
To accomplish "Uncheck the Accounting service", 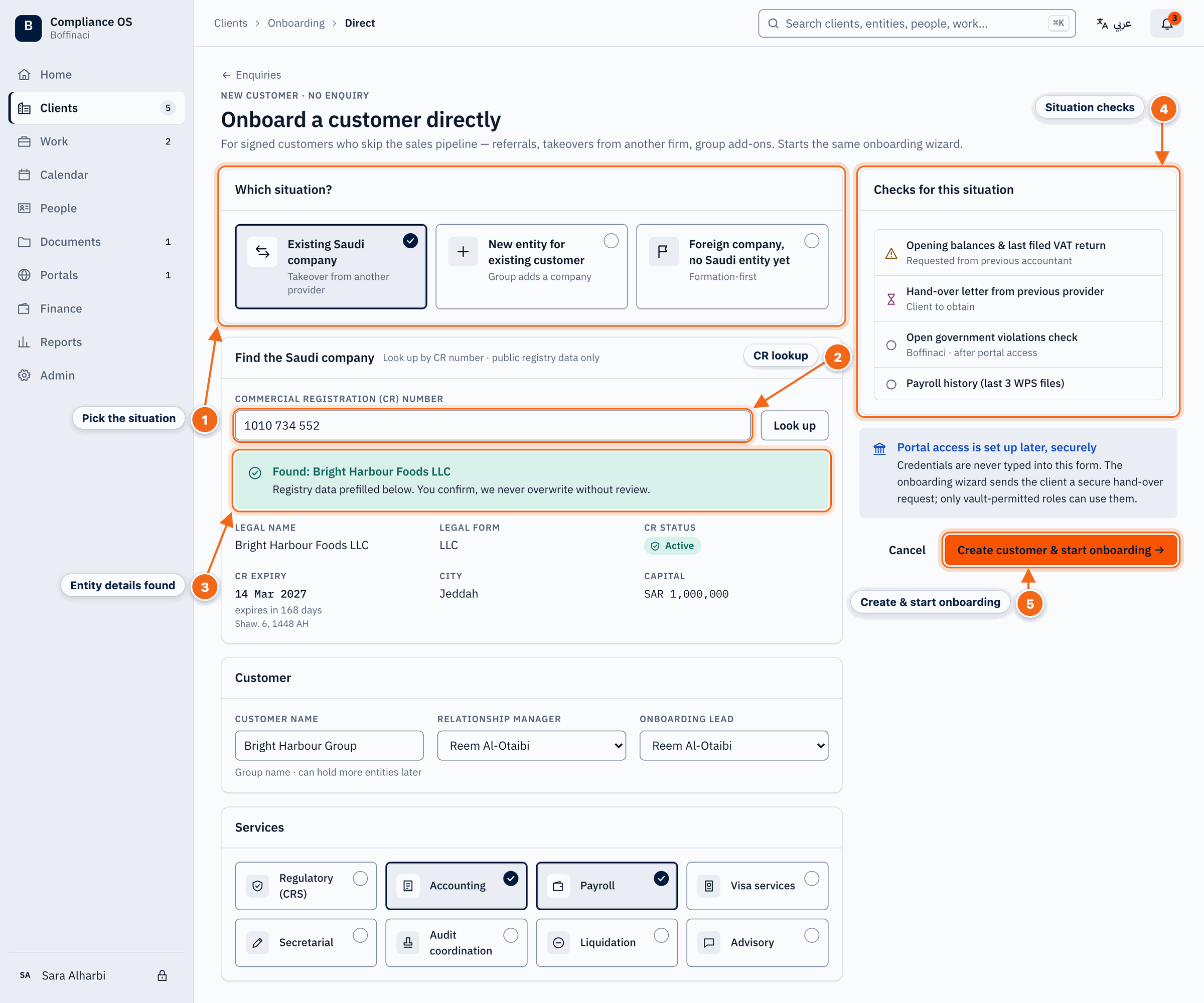I will point(457,886).
